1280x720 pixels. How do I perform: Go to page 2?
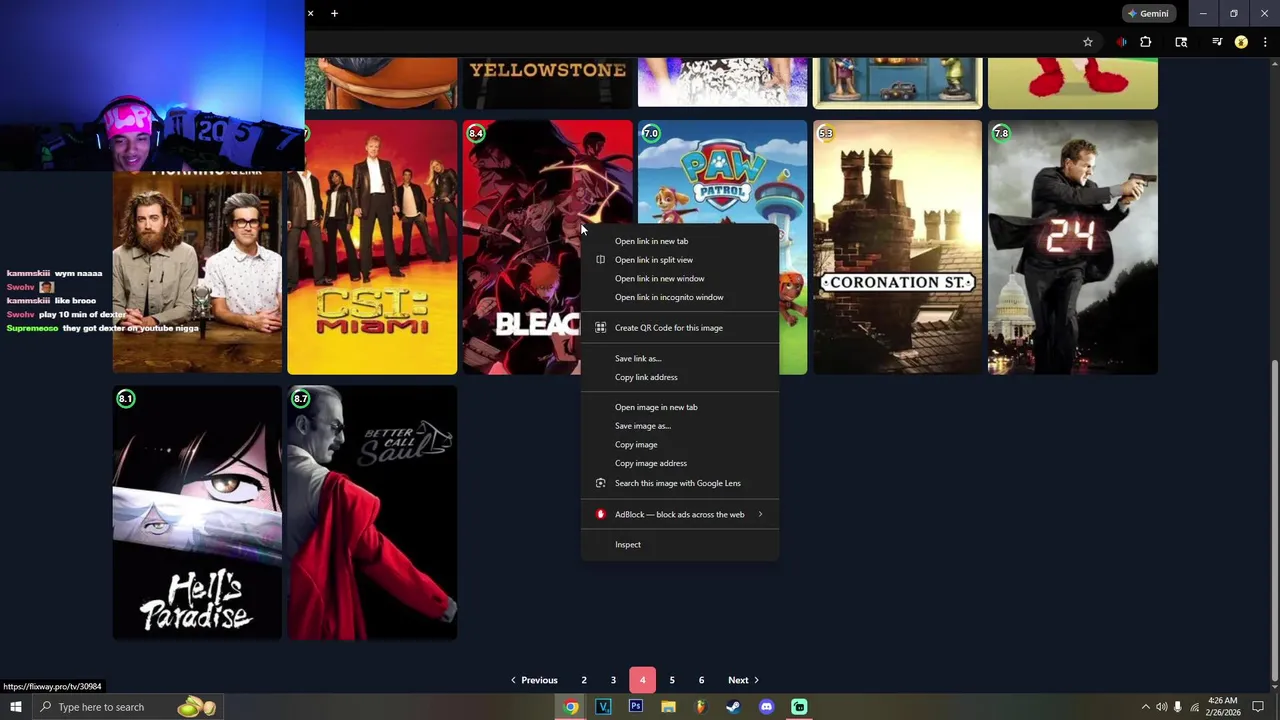[x=584, y=680]
